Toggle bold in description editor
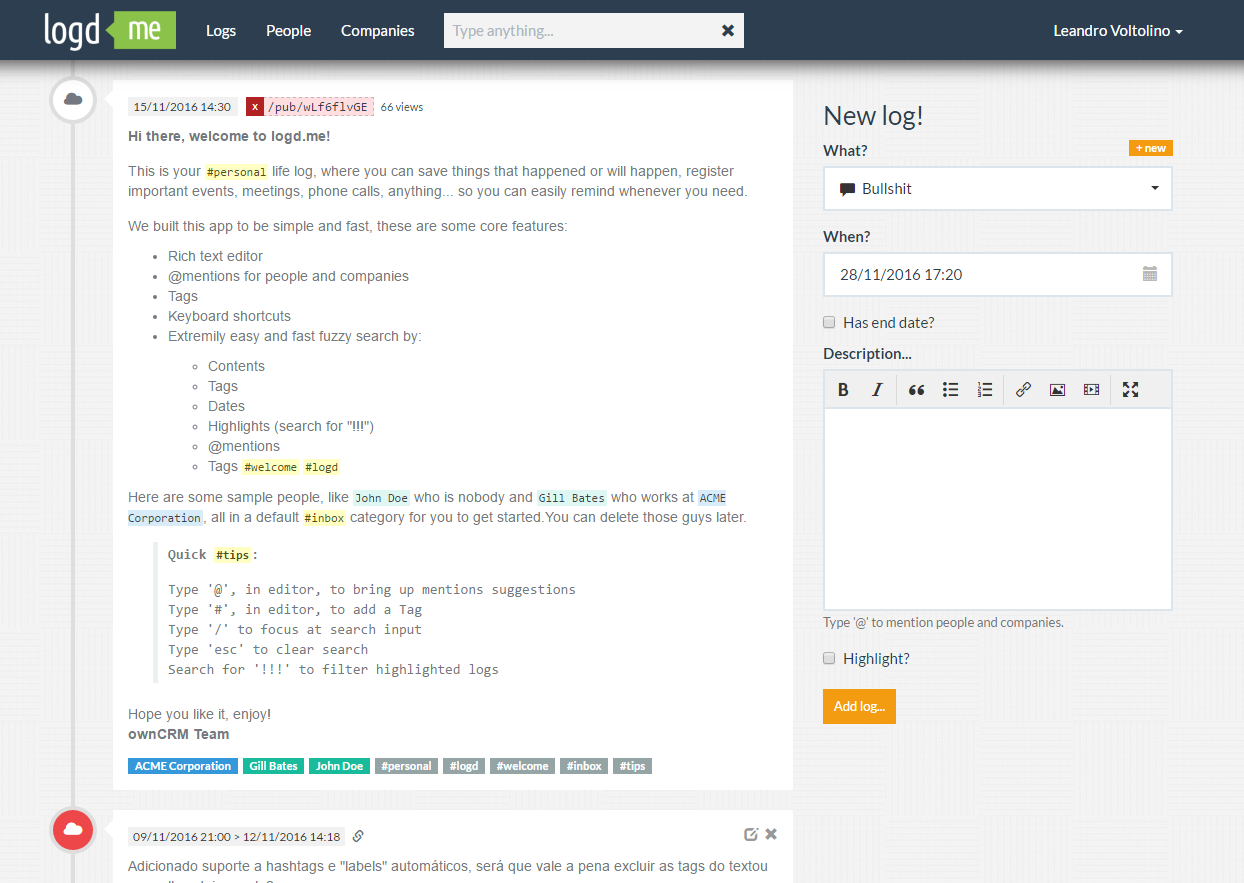The image size is (1244, 883). click(x=843, y=390)
